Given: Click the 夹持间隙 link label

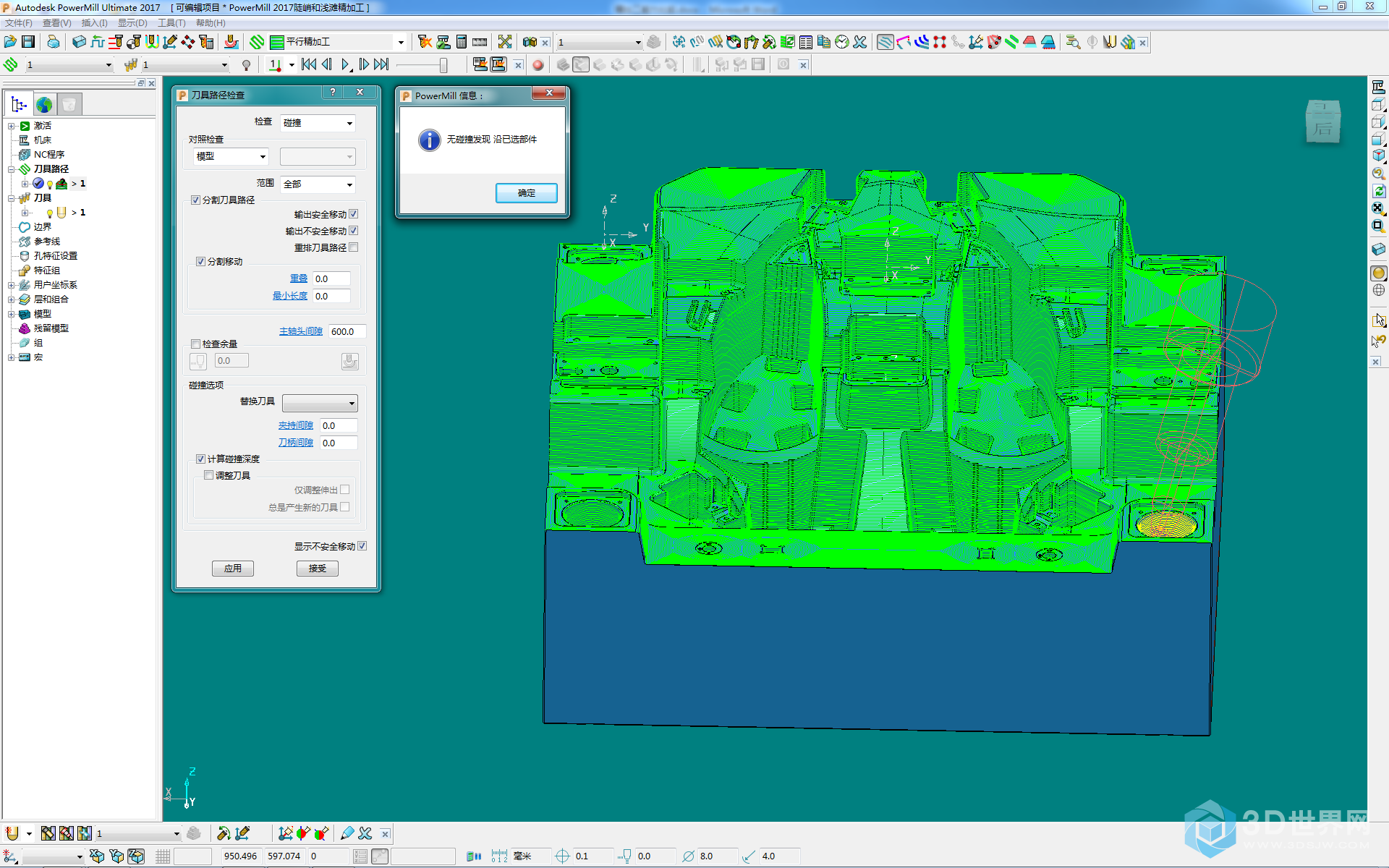Looking at the screenshot, I should tap(296, 425).
